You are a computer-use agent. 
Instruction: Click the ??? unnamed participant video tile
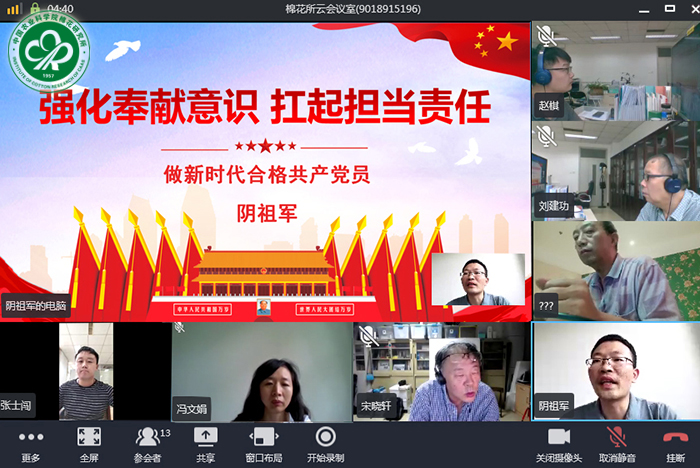[x=615, y=271]
